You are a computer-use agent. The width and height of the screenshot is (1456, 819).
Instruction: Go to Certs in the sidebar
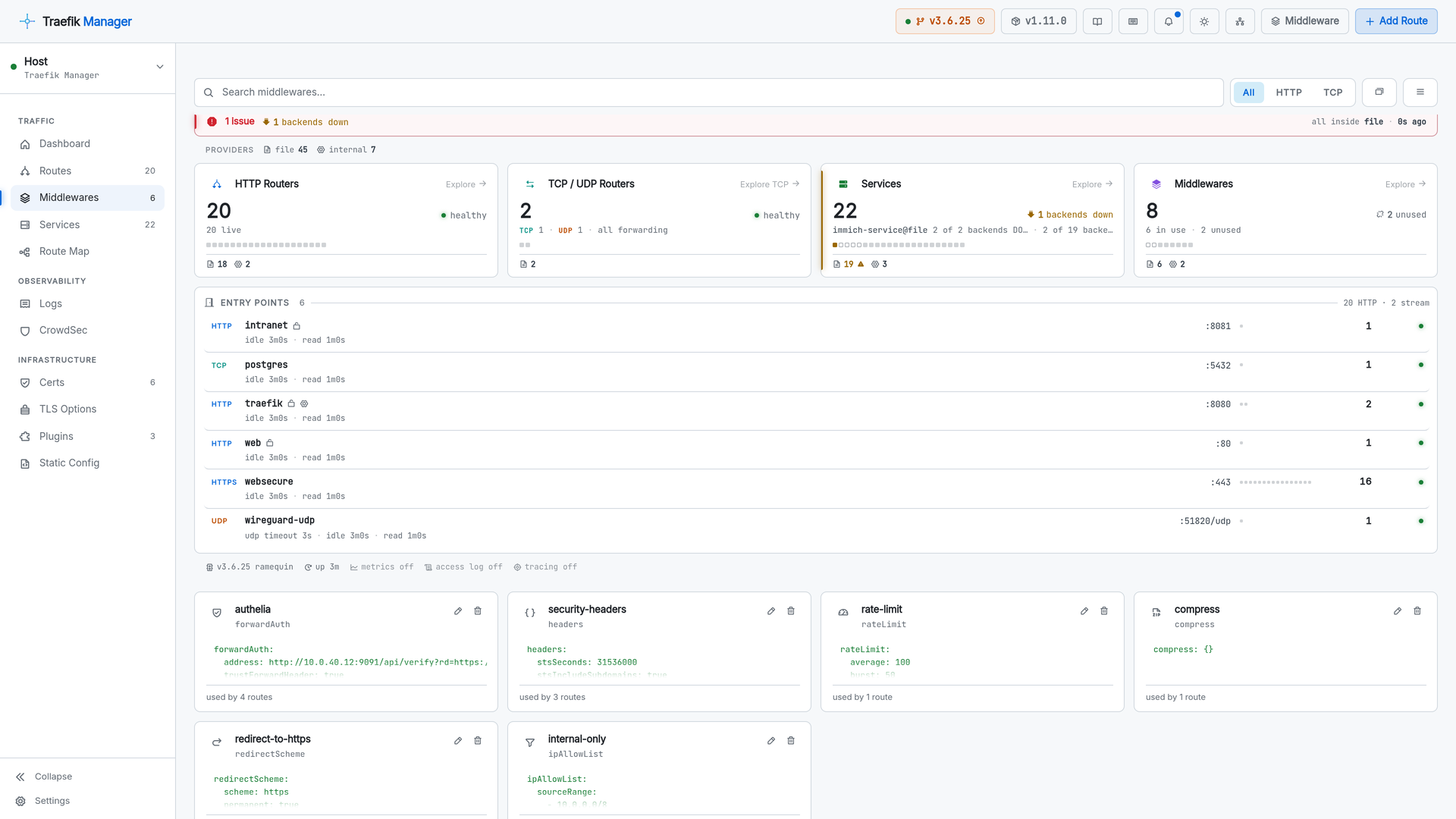tap(88, 383)
